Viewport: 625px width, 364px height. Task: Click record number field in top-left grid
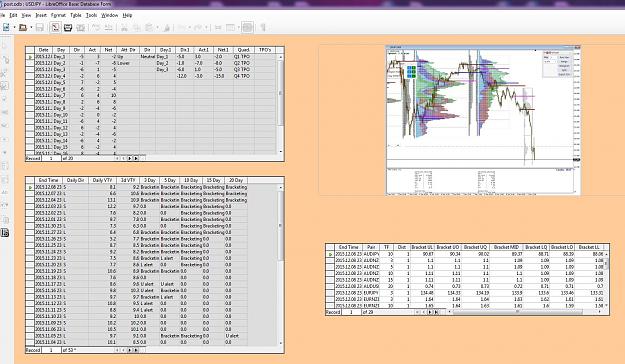51,158
